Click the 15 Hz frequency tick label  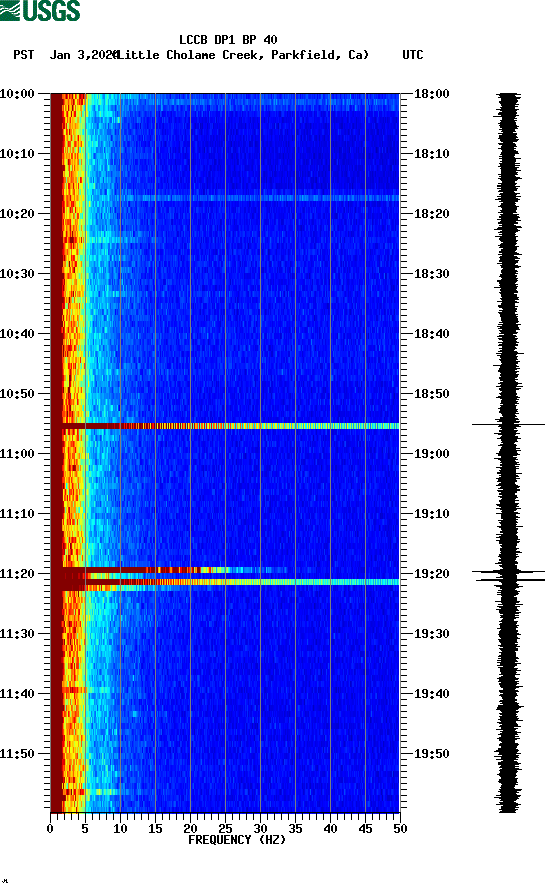click(155, 829)
